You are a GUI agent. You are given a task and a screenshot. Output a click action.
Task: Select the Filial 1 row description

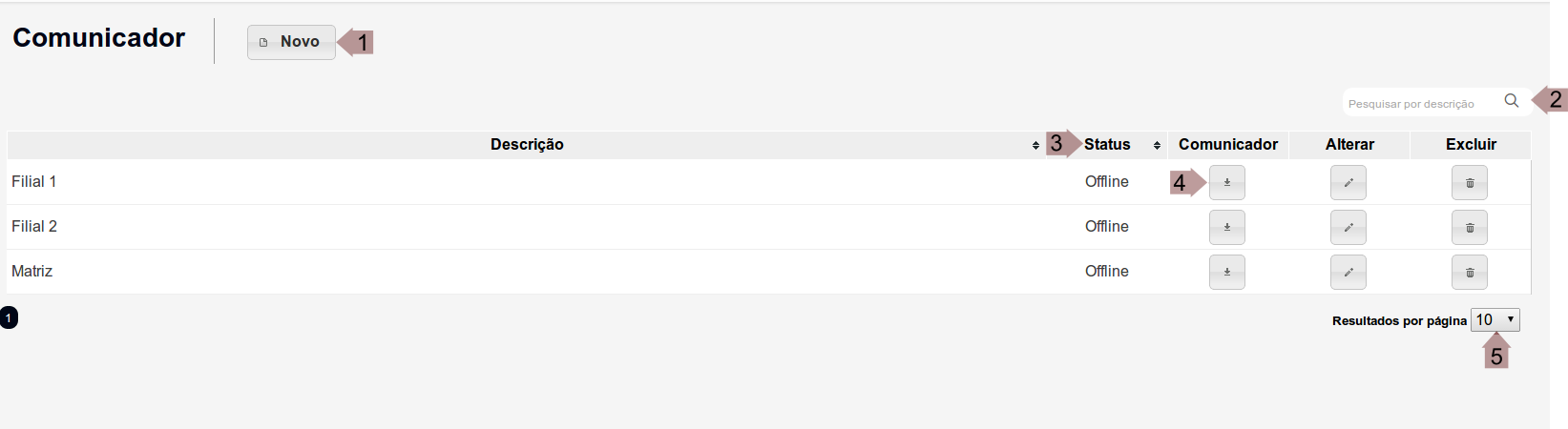pos(34,182)
